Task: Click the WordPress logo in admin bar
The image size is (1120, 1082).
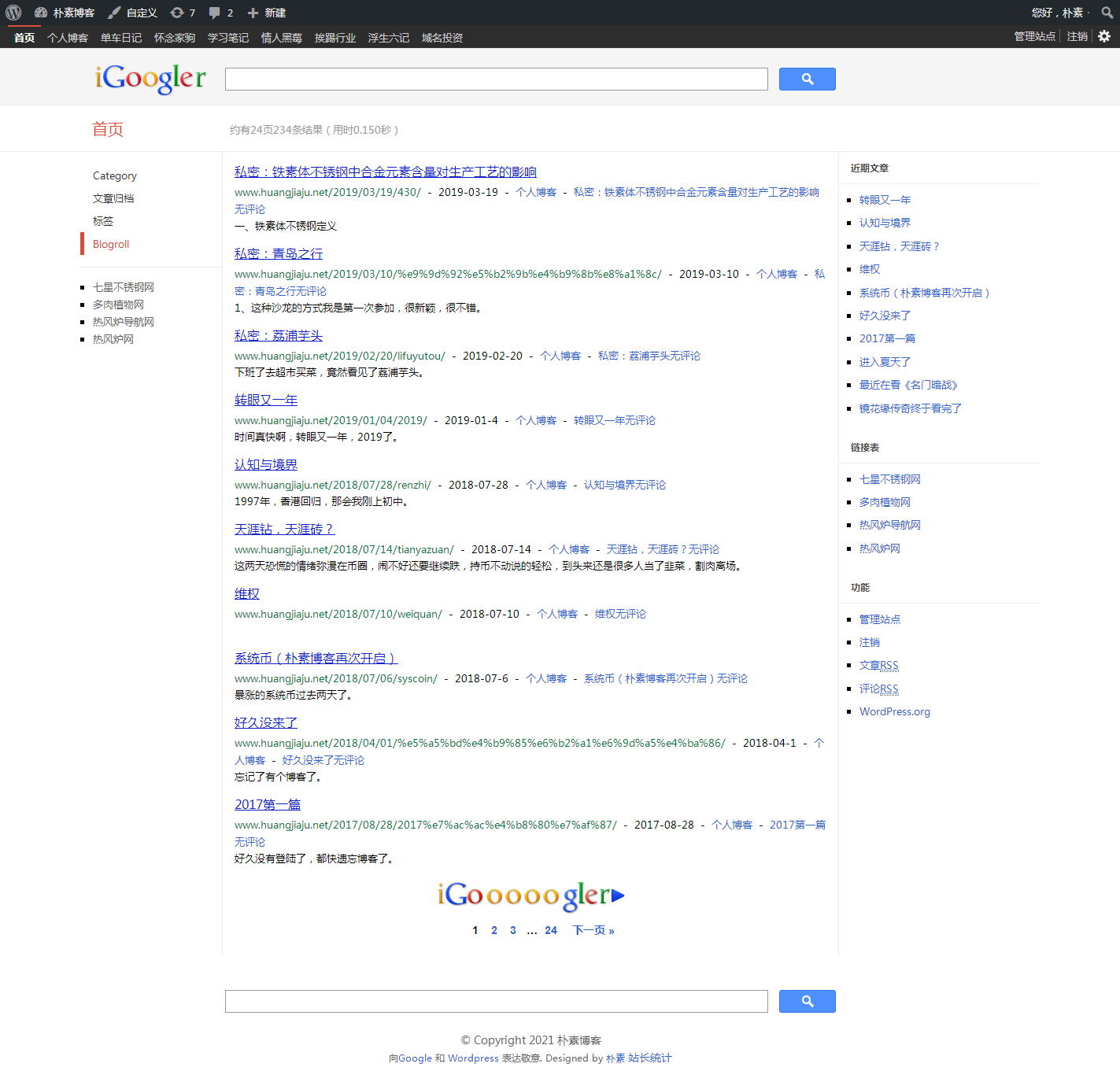Action: (13, 13)
